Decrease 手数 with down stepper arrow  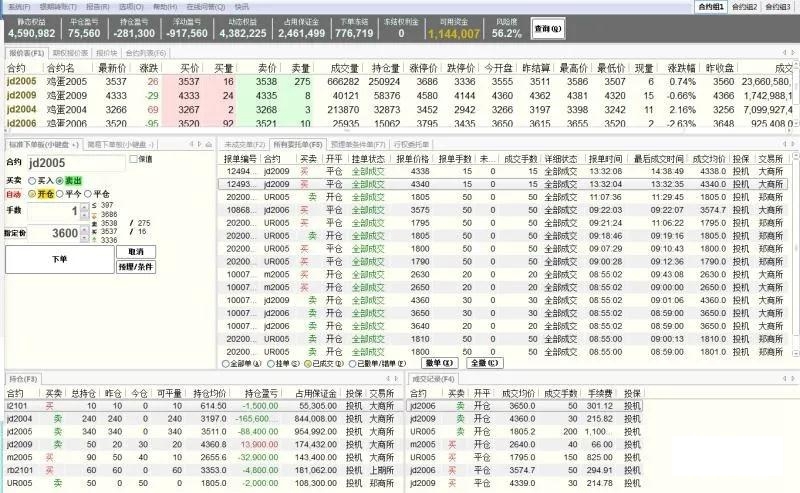(x=85, y=215)
